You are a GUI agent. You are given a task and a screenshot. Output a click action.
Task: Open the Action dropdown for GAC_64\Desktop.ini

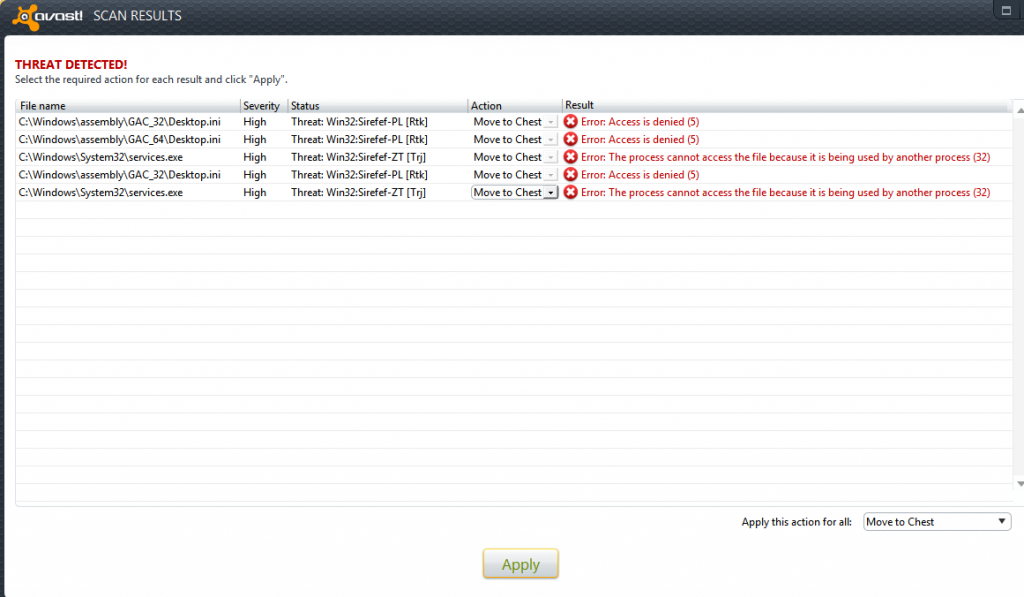551,140
